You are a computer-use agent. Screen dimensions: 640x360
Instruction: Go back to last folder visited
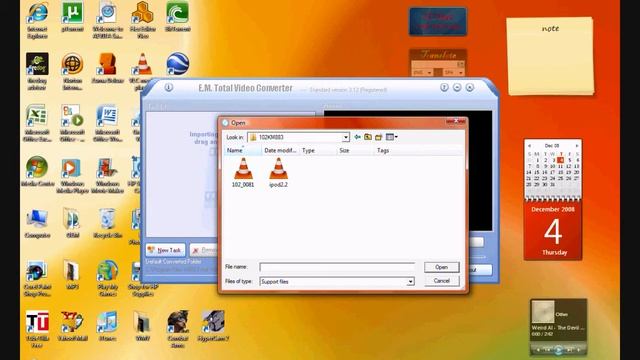(358, 137)
